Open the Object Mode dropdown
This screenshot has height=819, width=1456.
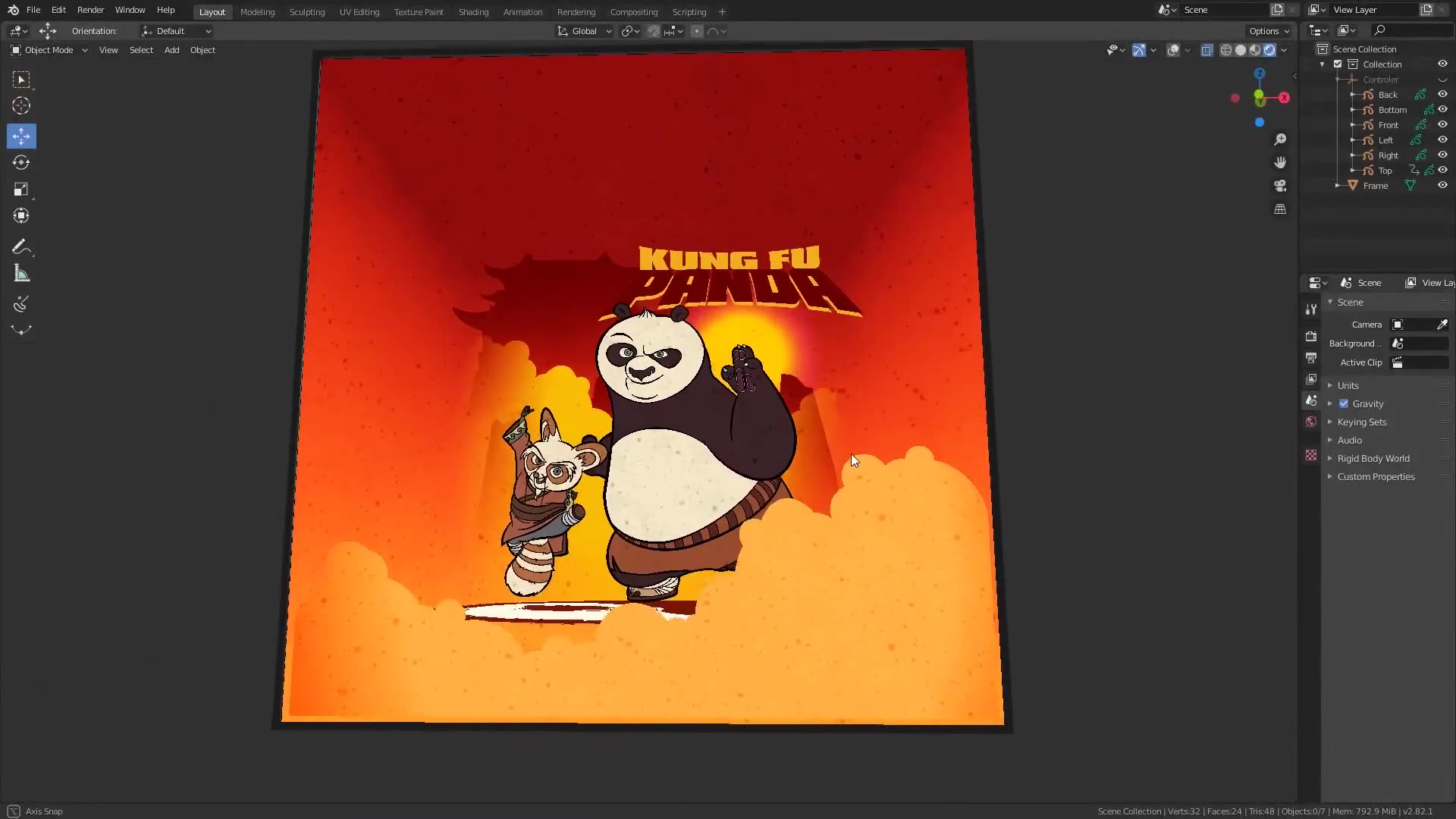click(x=49, y=50)
